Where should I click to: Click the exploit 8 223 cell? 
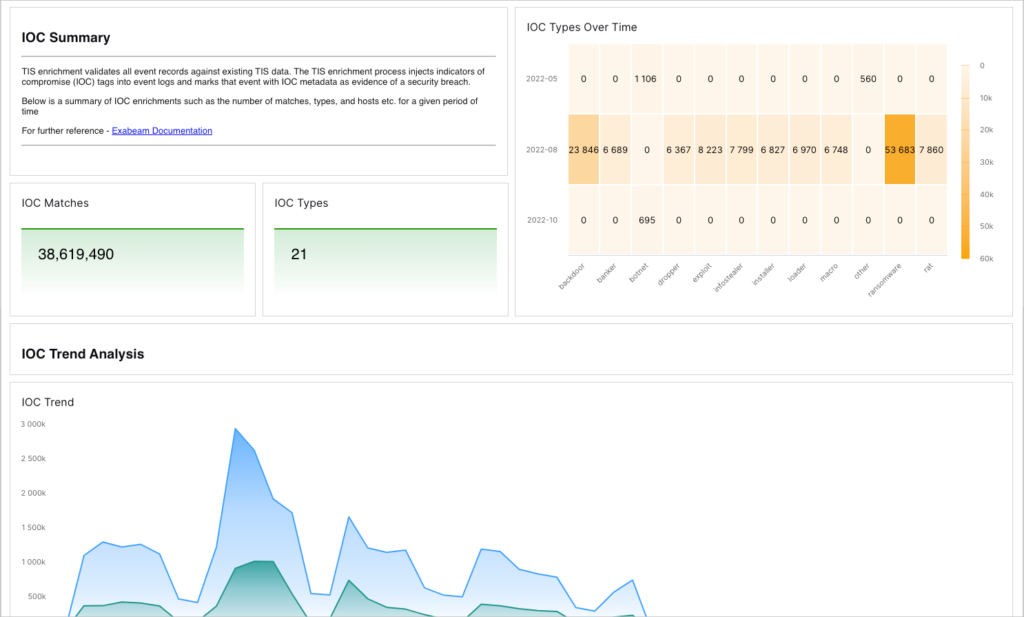pos(710,150)
